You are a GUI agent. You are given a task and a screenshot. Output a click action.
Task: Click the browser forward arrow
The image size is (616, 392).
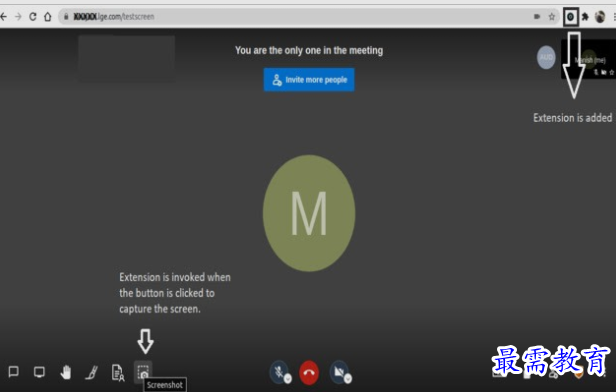tap(18, 16)
